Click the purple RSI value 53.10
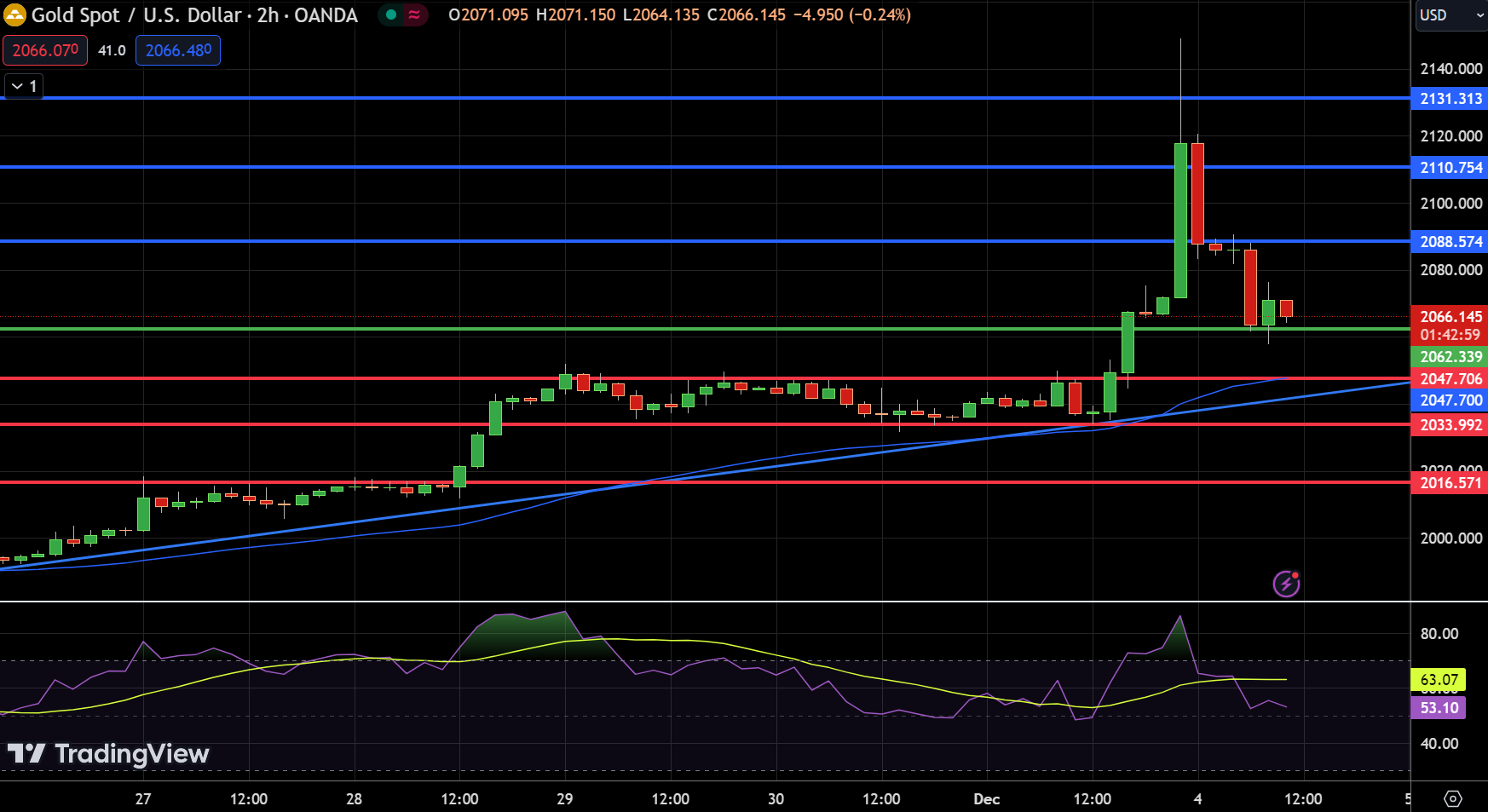This screenshot has width=1488, height=812. [x=1439, y=708]
